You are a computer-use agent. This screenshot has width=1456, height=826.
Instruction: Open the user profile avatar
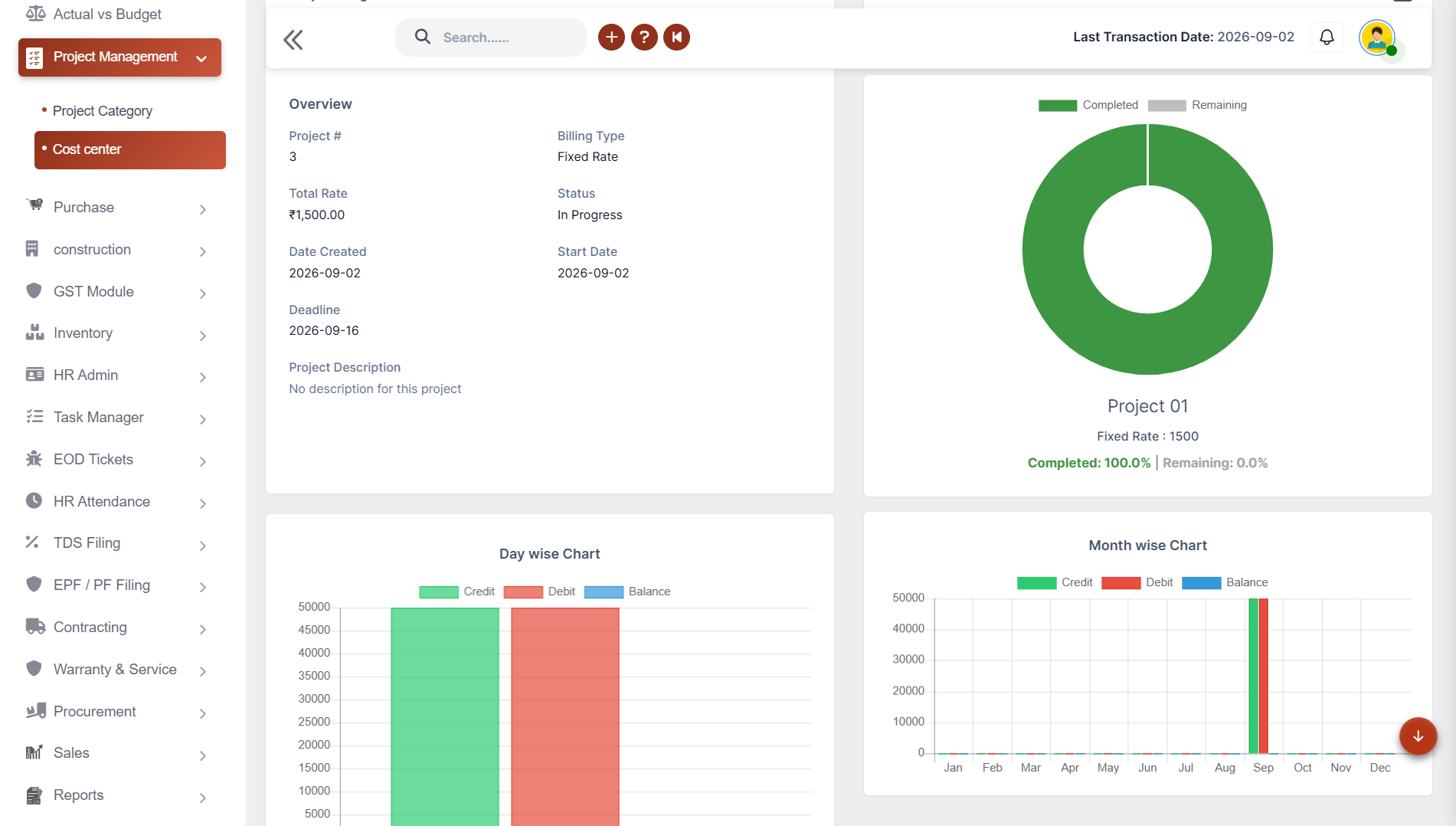click(1377, 38)
